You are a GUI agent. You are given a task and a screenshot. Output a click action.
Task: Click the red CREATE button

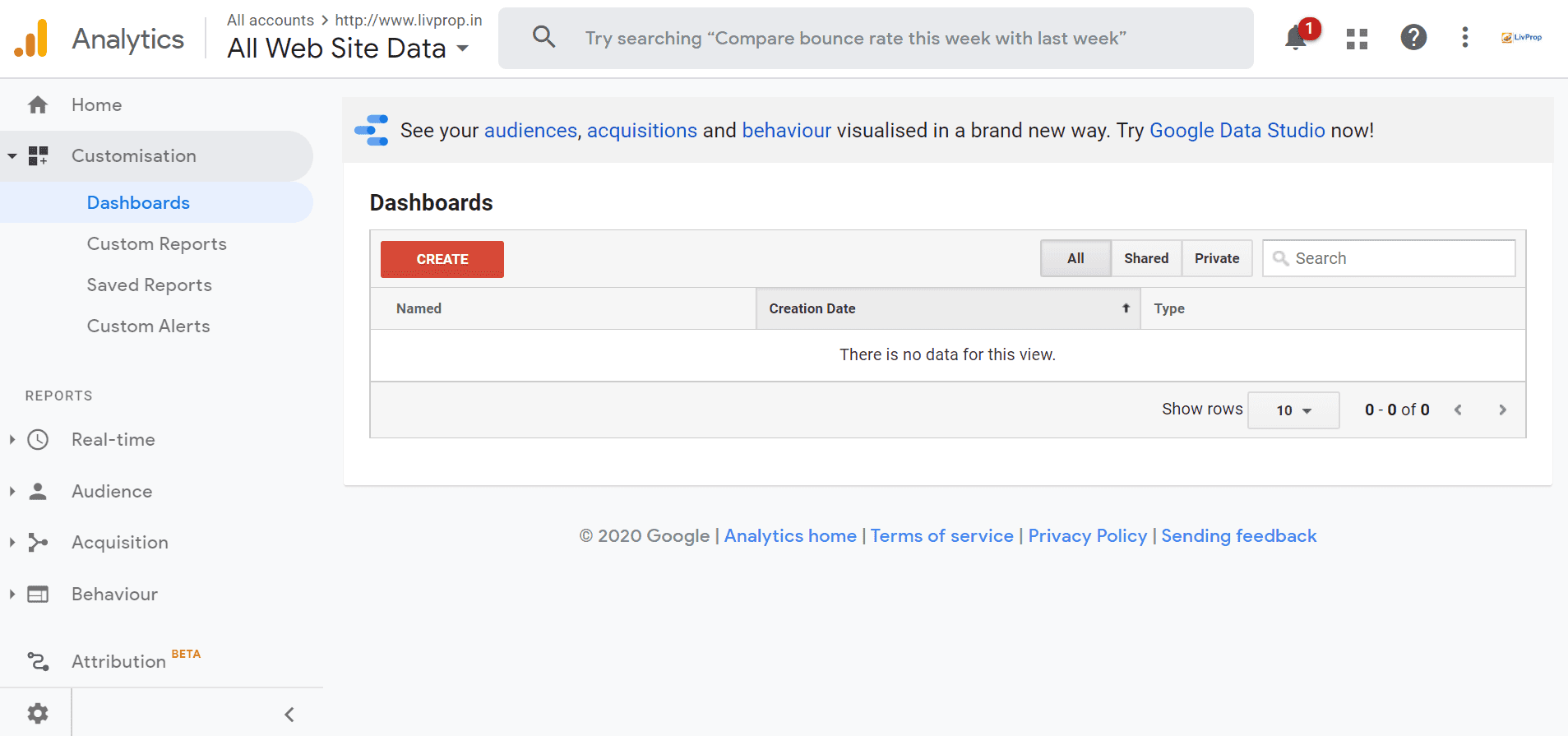click(442, 259)
